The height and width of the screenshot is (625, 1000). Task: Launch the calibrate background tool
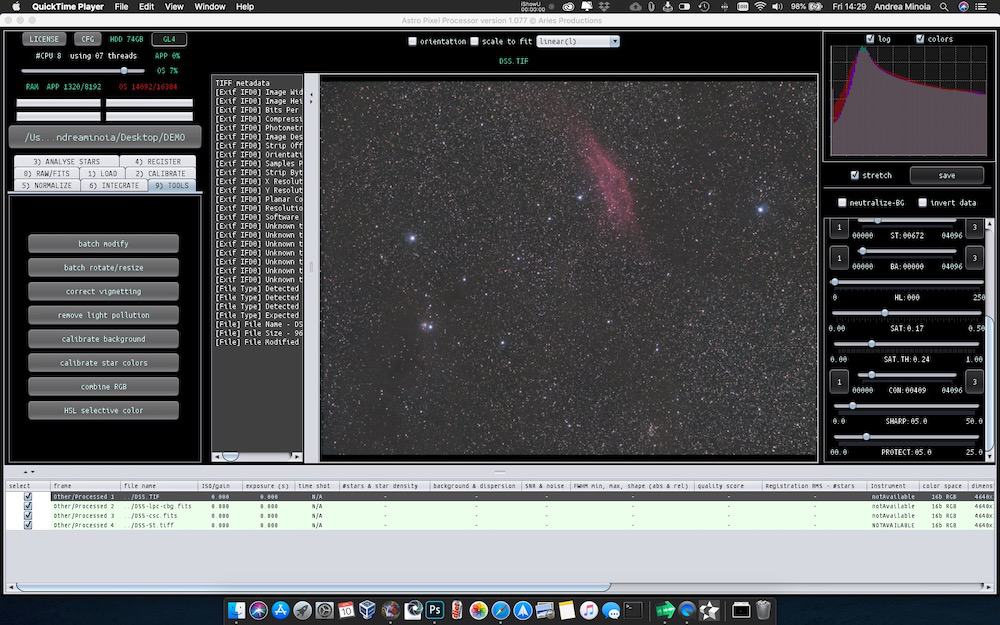(105, 339)
